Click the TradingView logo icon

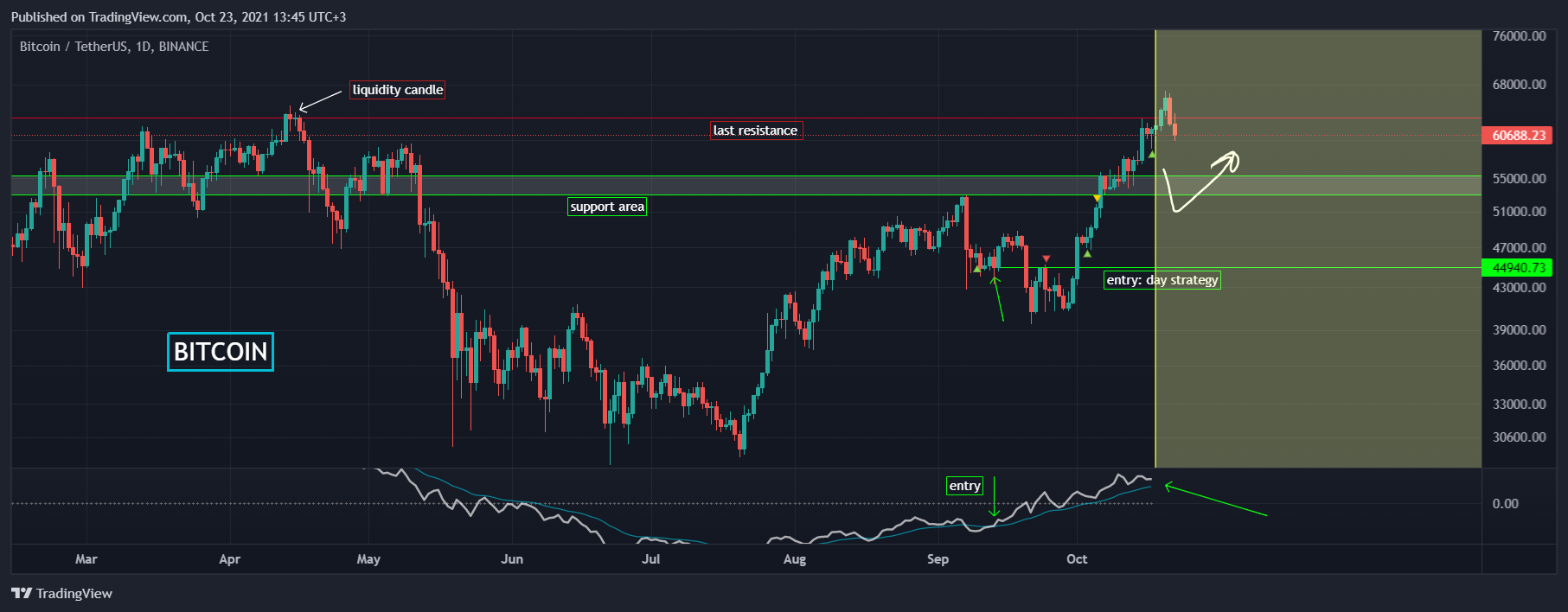click(x=22, y=593)
